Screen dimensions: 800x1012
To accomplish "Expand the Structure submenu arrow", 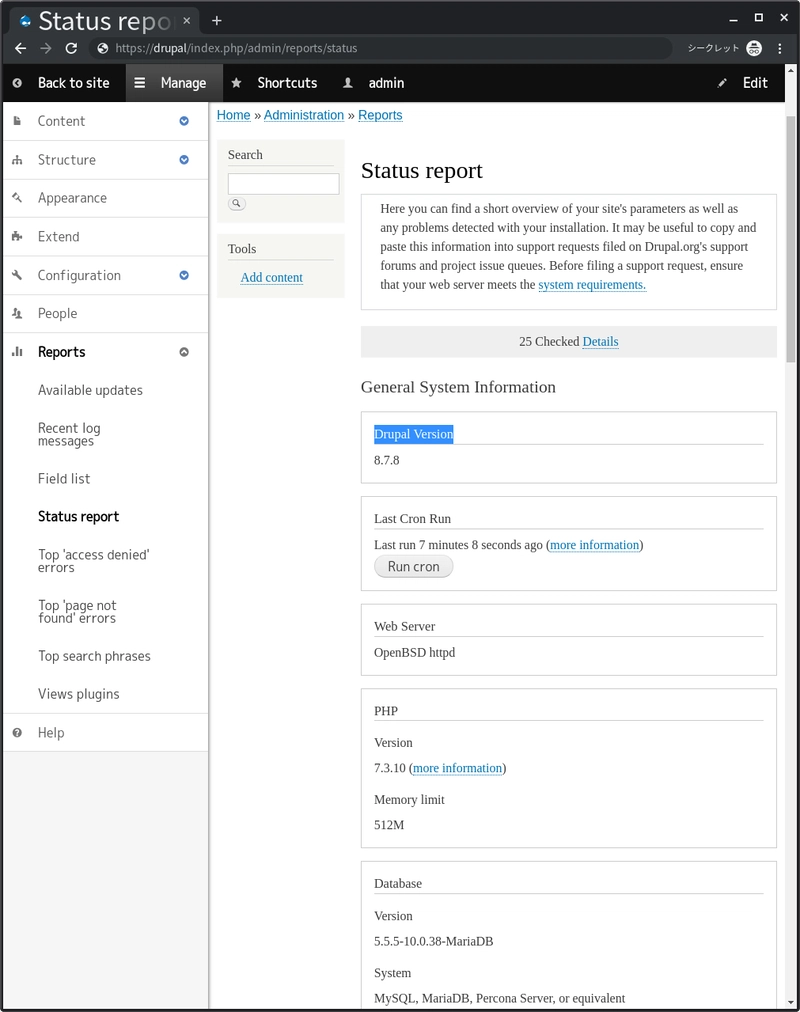I will [184, 159].
